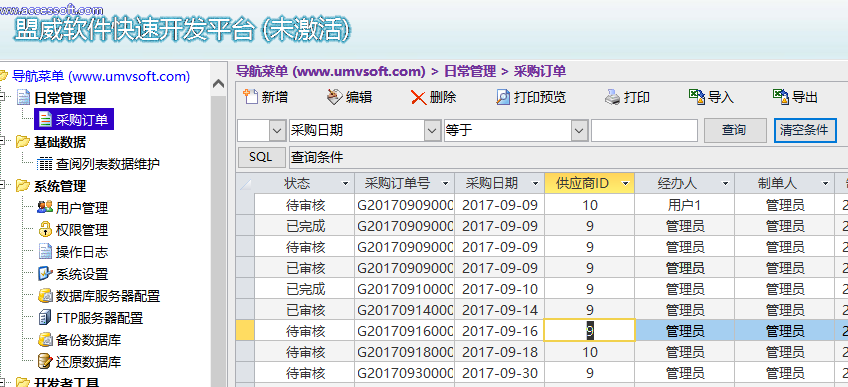Screen dimensions: 848x387
Task: Click the 操作日志 document icon
Action: coord(45,252)
